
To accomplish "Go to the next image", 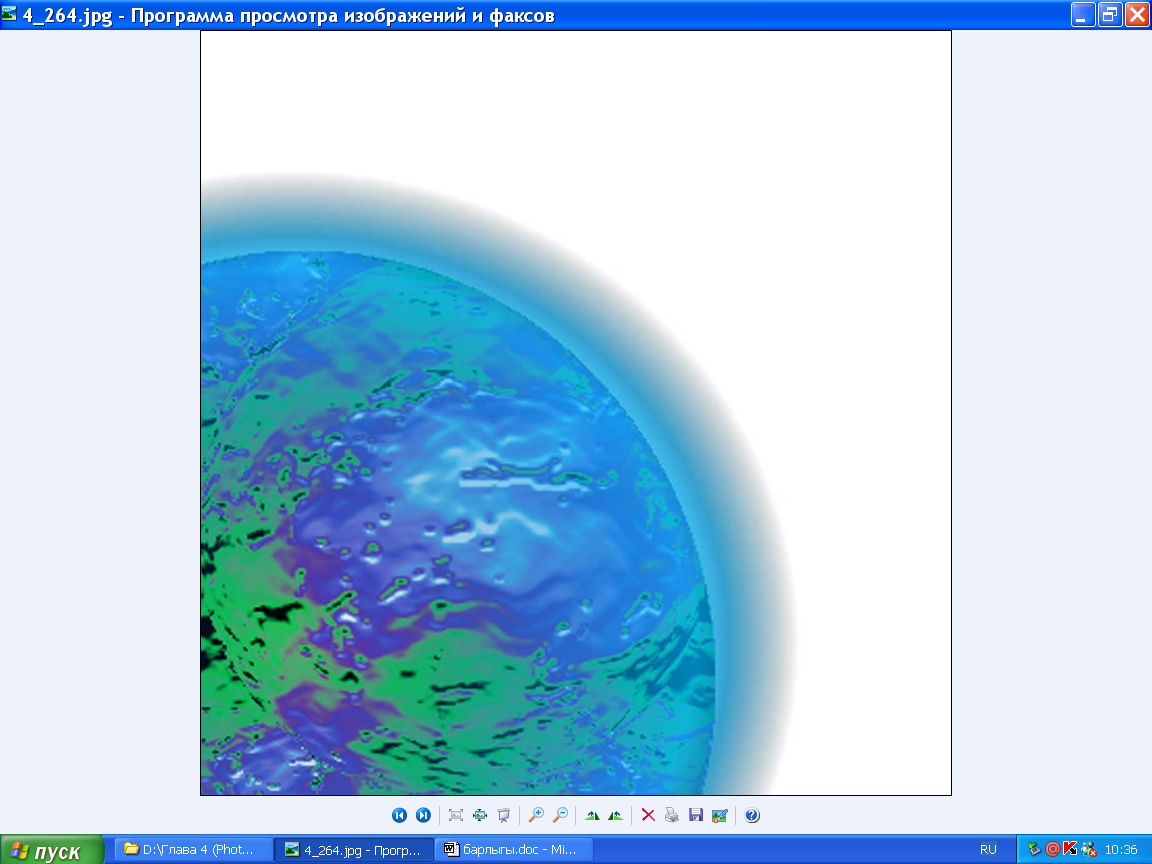I will coord(423,815).
